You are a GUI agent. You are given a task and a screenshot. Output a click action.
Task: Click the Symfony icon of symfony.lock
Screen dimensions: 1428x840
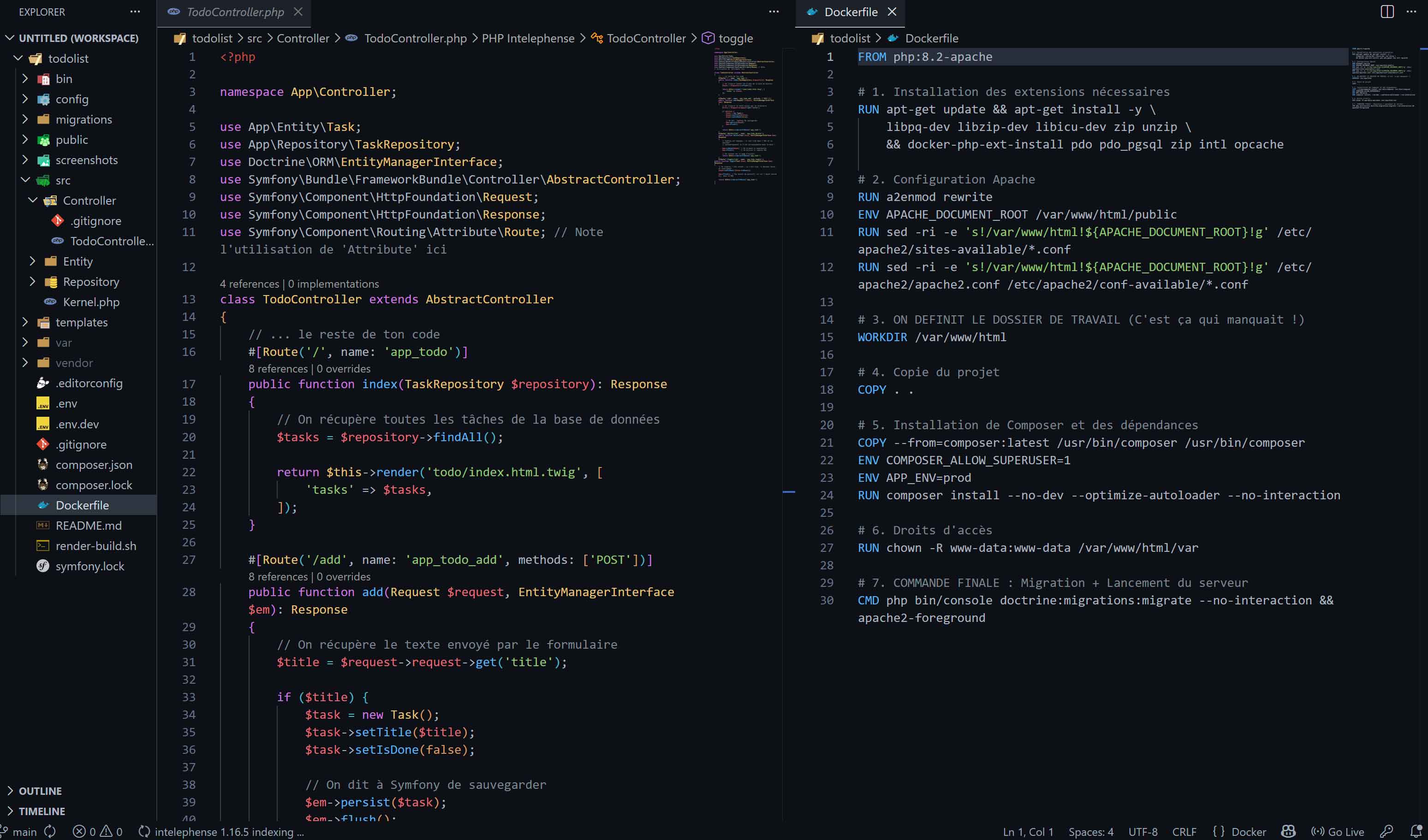[43, 565]
